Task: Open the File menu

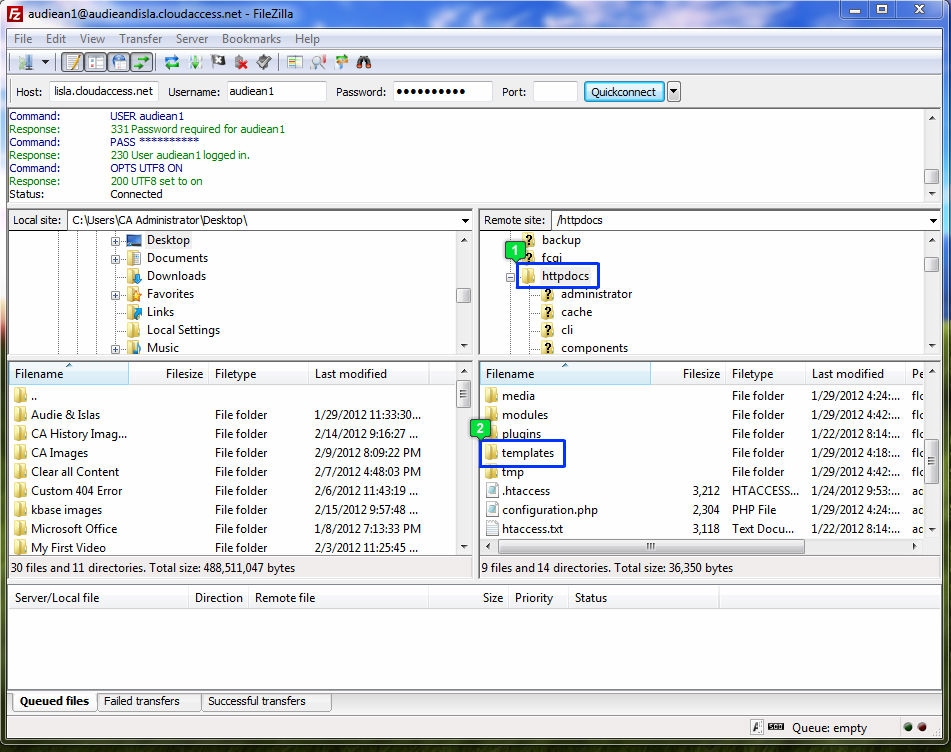Action: (x=23, y=39)
